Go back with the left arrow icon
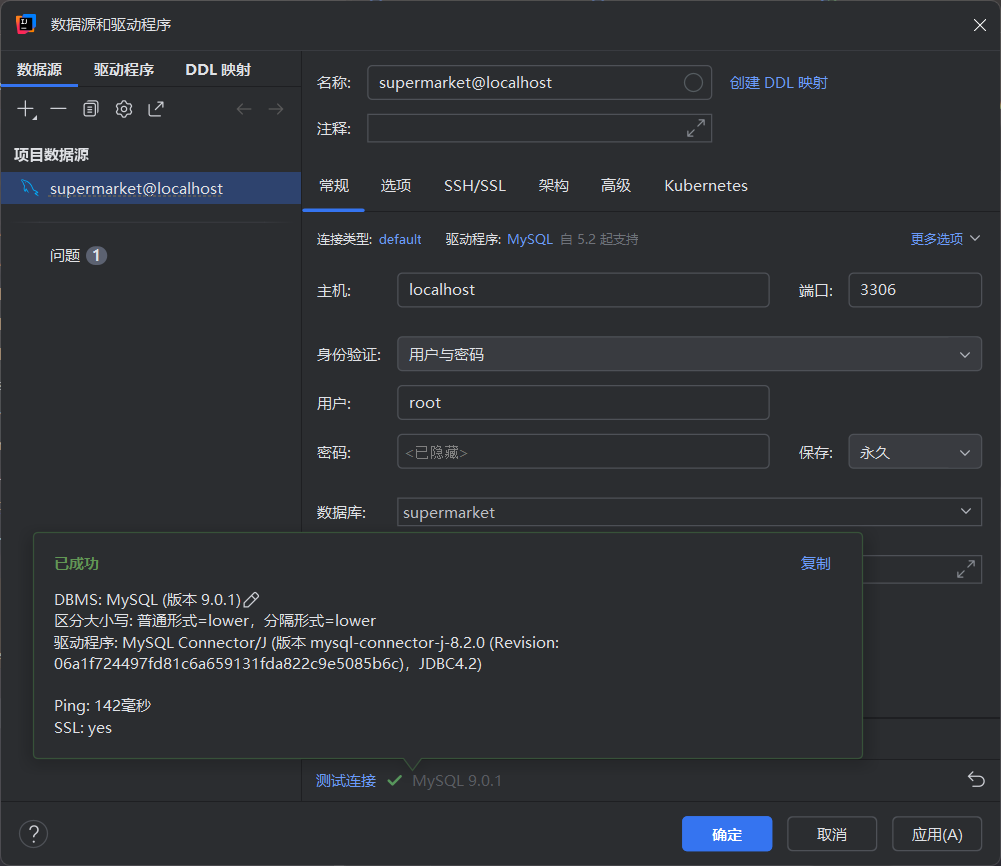Viewport: 1001px width, 866px height. 244,109
